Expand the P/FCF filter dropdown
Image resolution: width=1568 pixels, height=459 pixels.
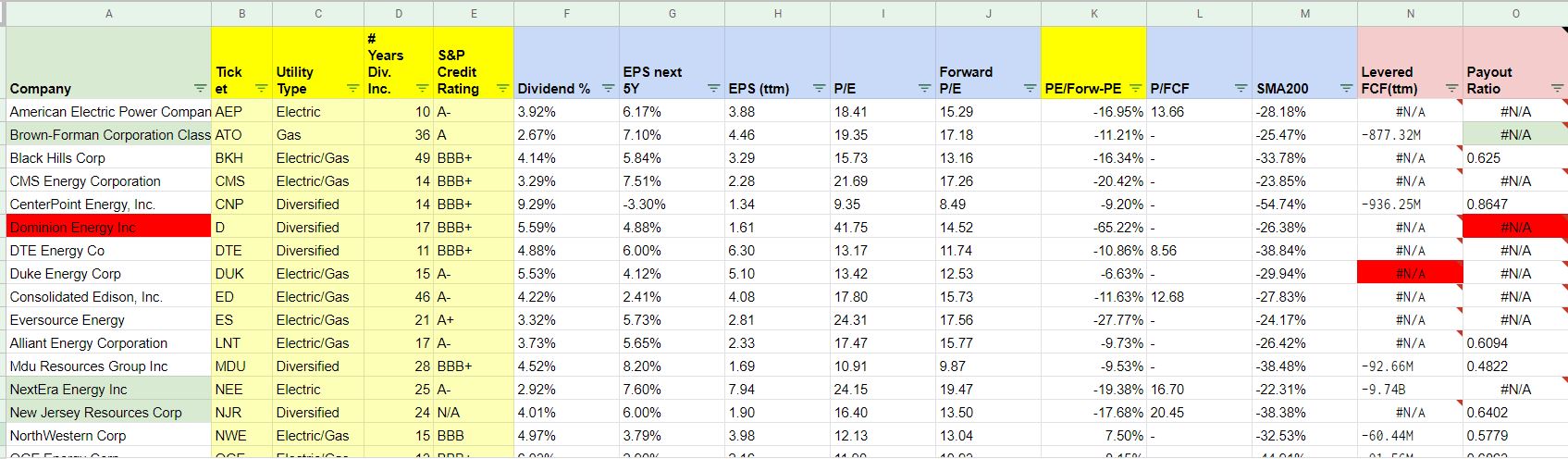click(x=1241, y=89)
